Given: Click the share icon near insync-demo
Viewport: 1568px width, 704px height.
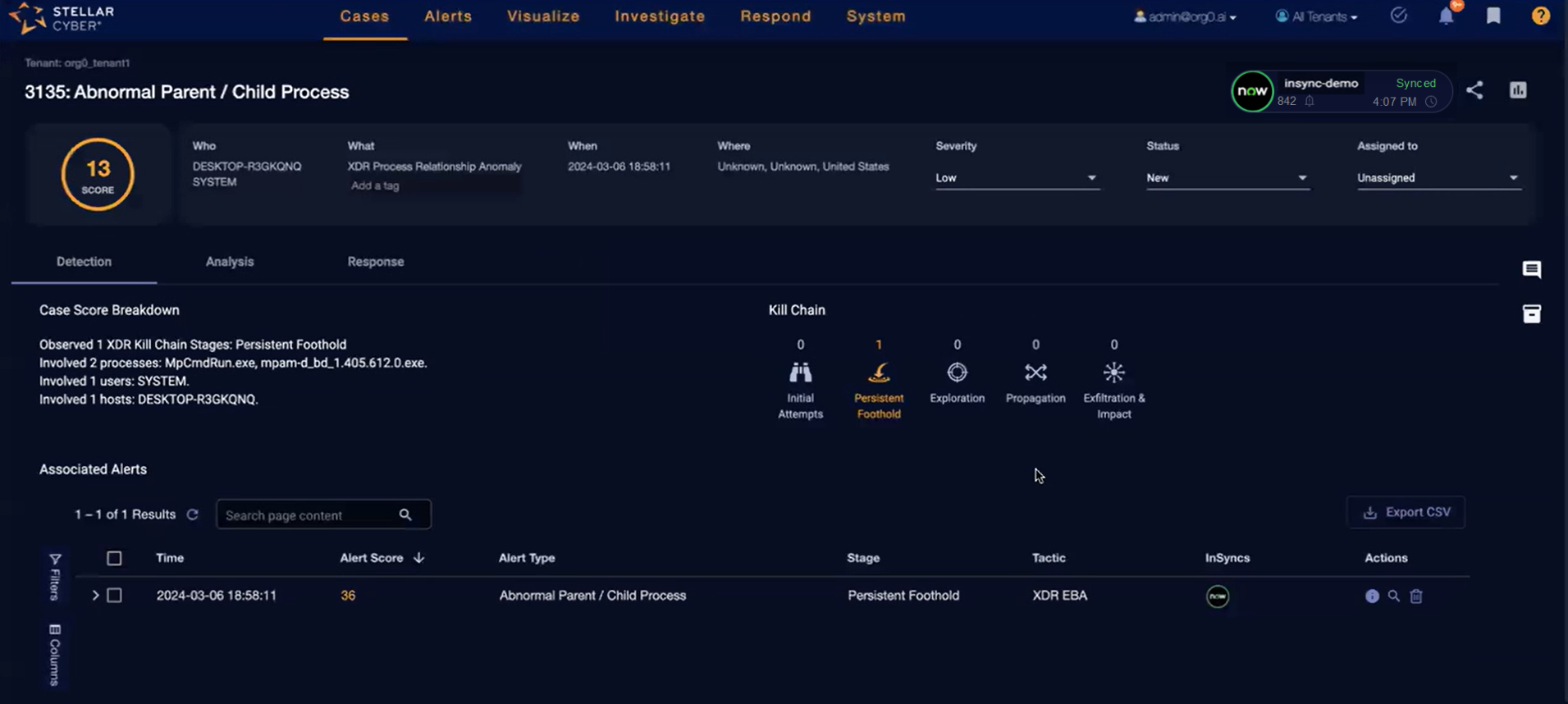Looking at the screenshot, I should (1474, 90).
